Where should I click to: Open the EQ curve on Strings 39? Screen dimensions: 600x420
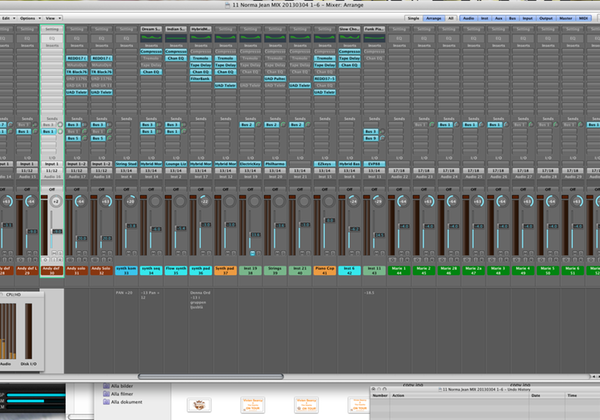(275, 38)
